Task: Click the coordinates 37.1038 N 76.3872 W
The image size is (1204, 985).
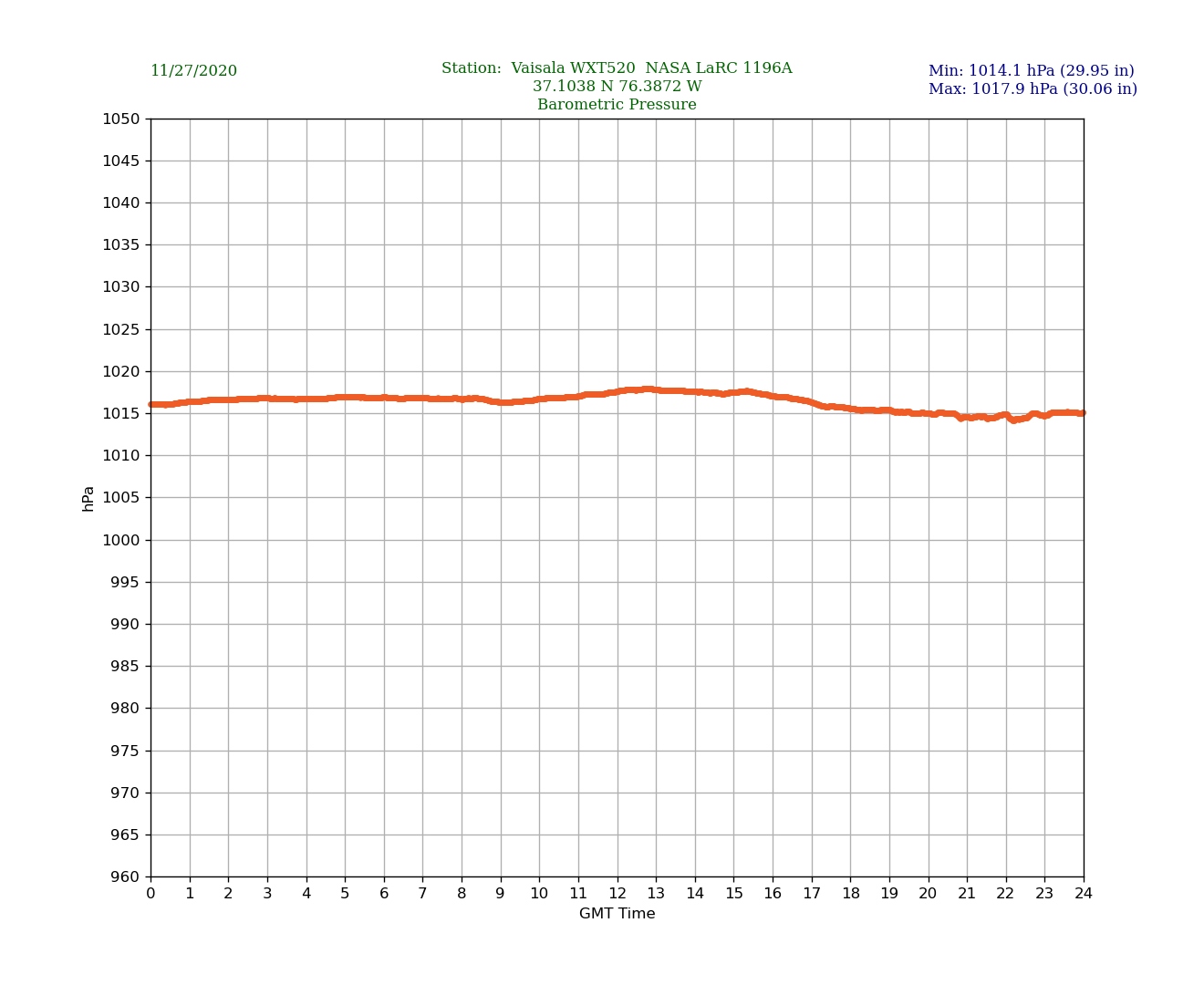Action: pyautogui.click(x=617, y=87)
